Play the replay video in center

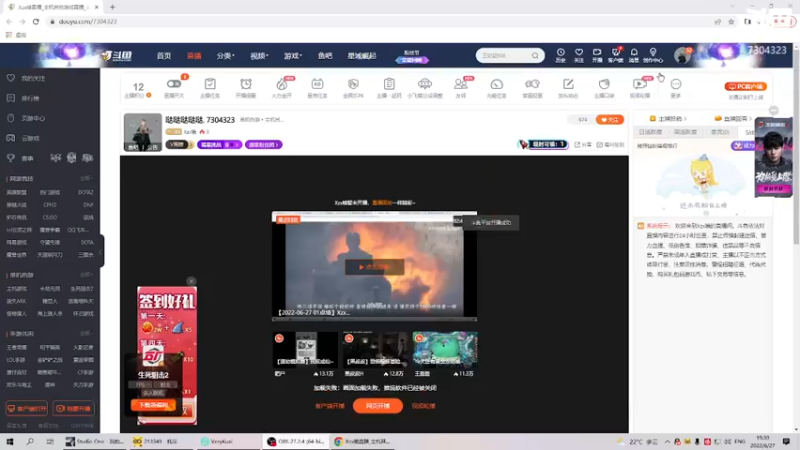pos(374,267)
